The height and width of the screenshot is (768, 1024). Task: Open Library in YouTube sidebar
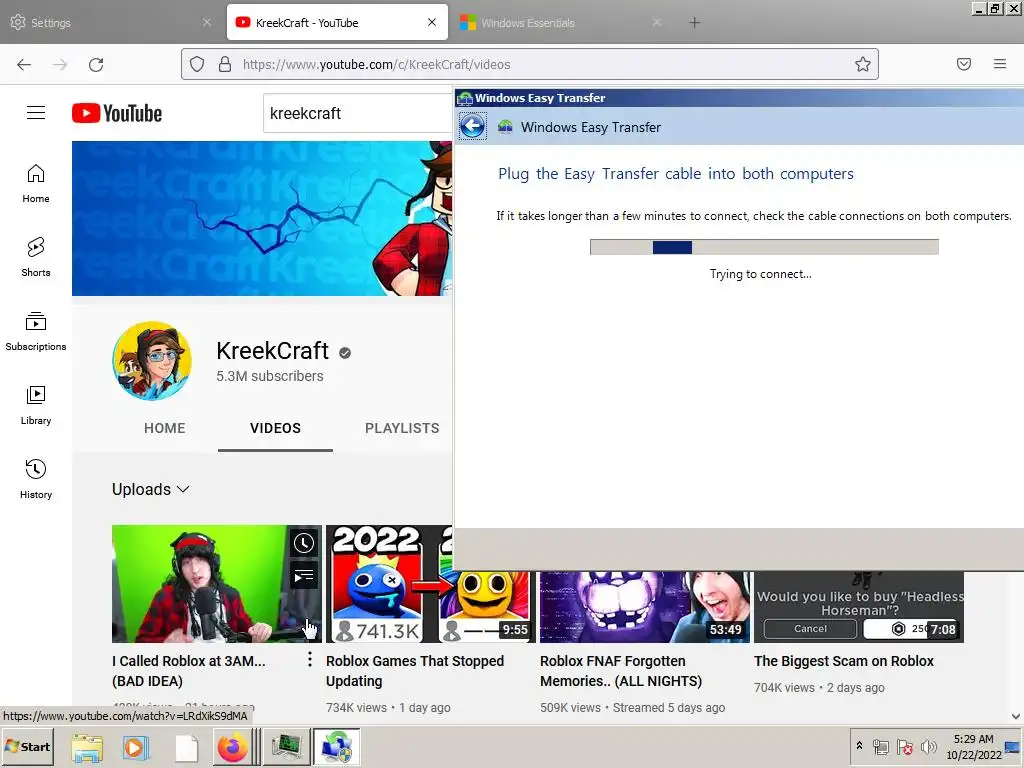pos(36,406)
